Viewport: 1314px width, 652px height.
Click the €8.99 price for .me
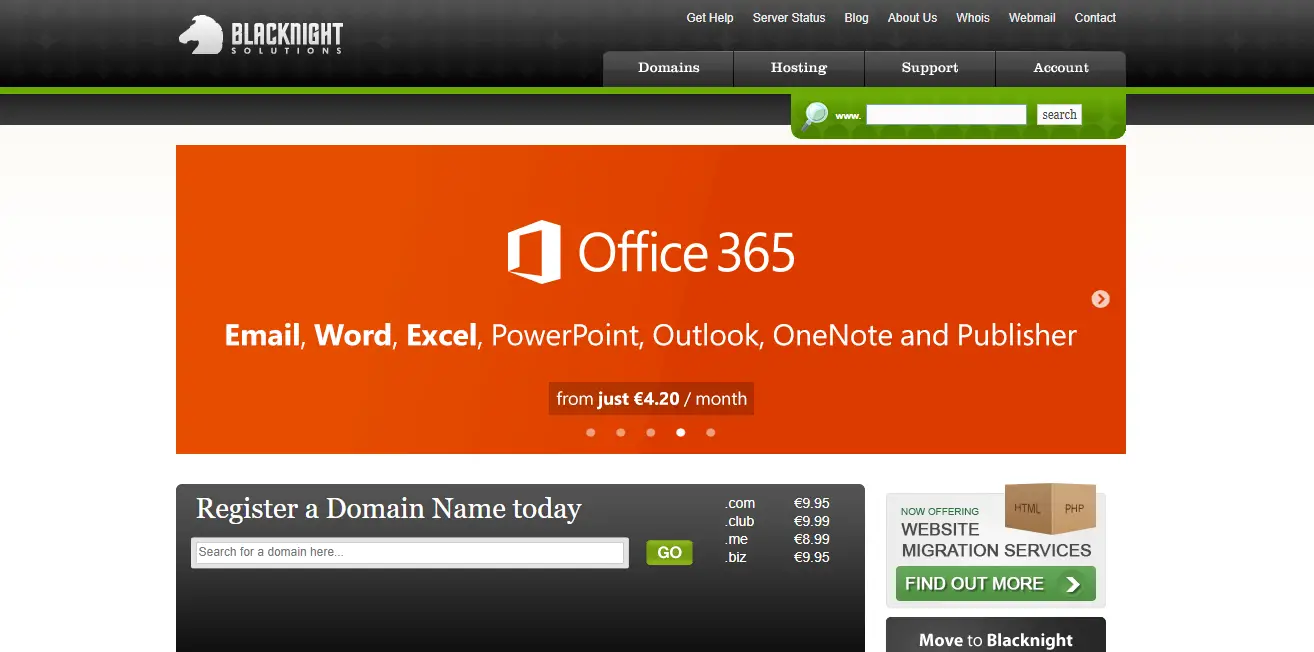tap(812, 539)
